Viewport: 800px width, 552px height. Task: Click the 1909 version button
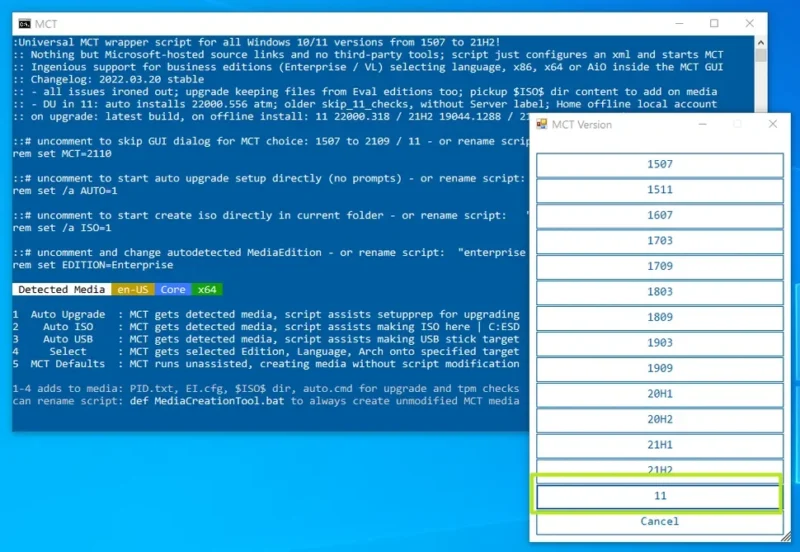tap(659, 369)
